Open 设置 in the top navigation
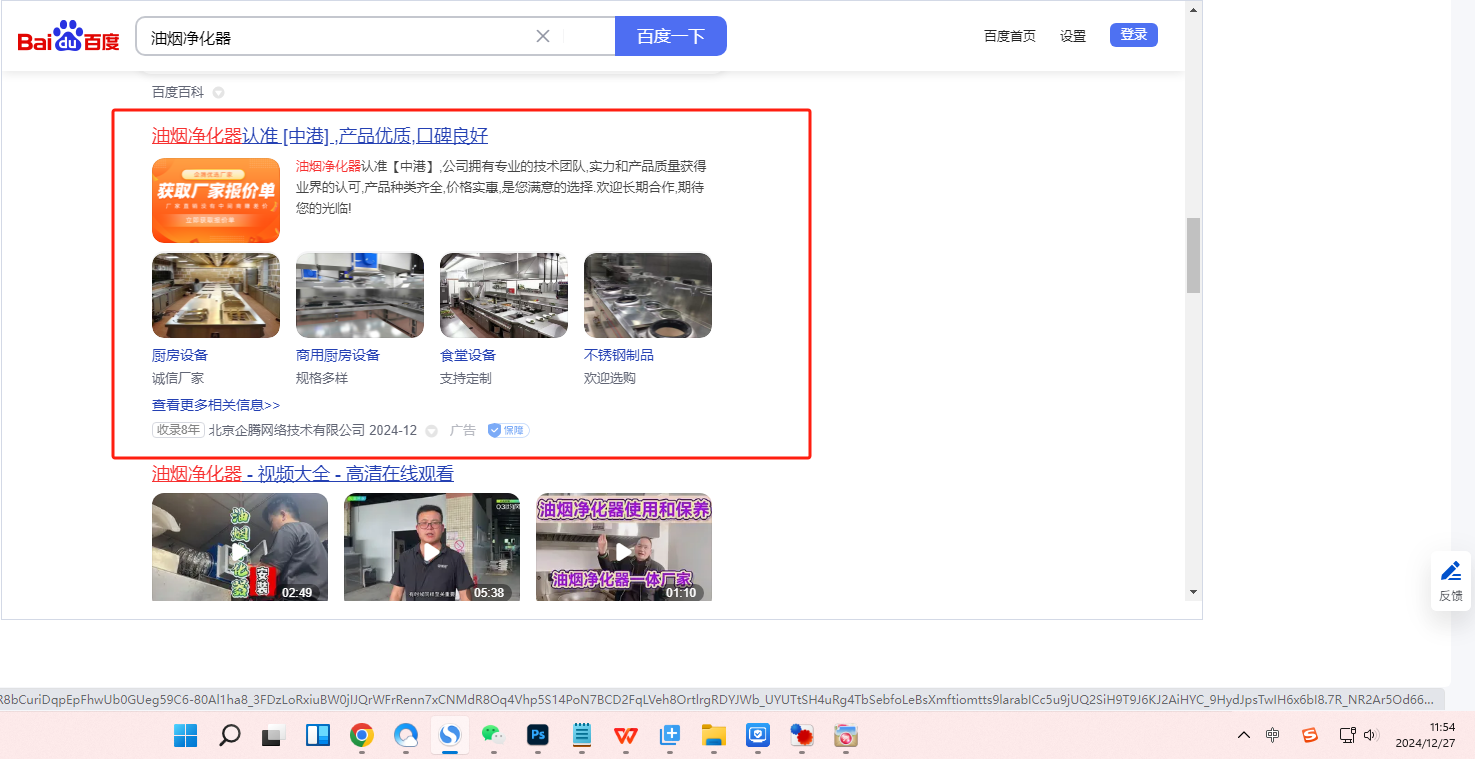 click(1072, 36)
